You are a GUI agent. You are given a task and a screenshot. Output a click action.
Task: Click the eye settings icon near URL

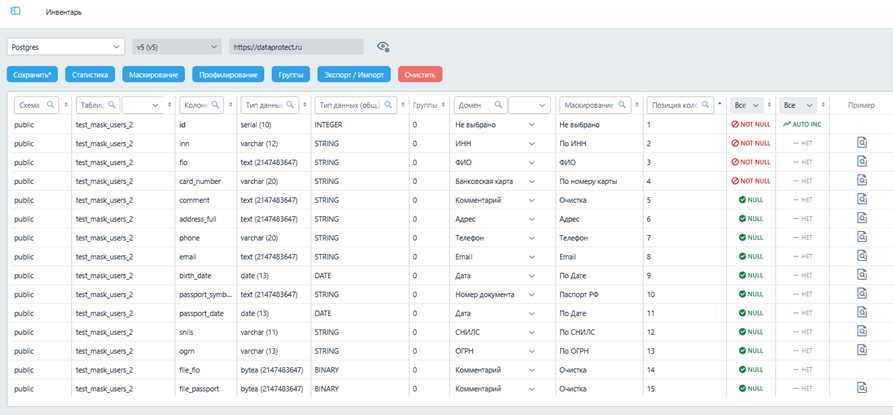click(382, 46)
